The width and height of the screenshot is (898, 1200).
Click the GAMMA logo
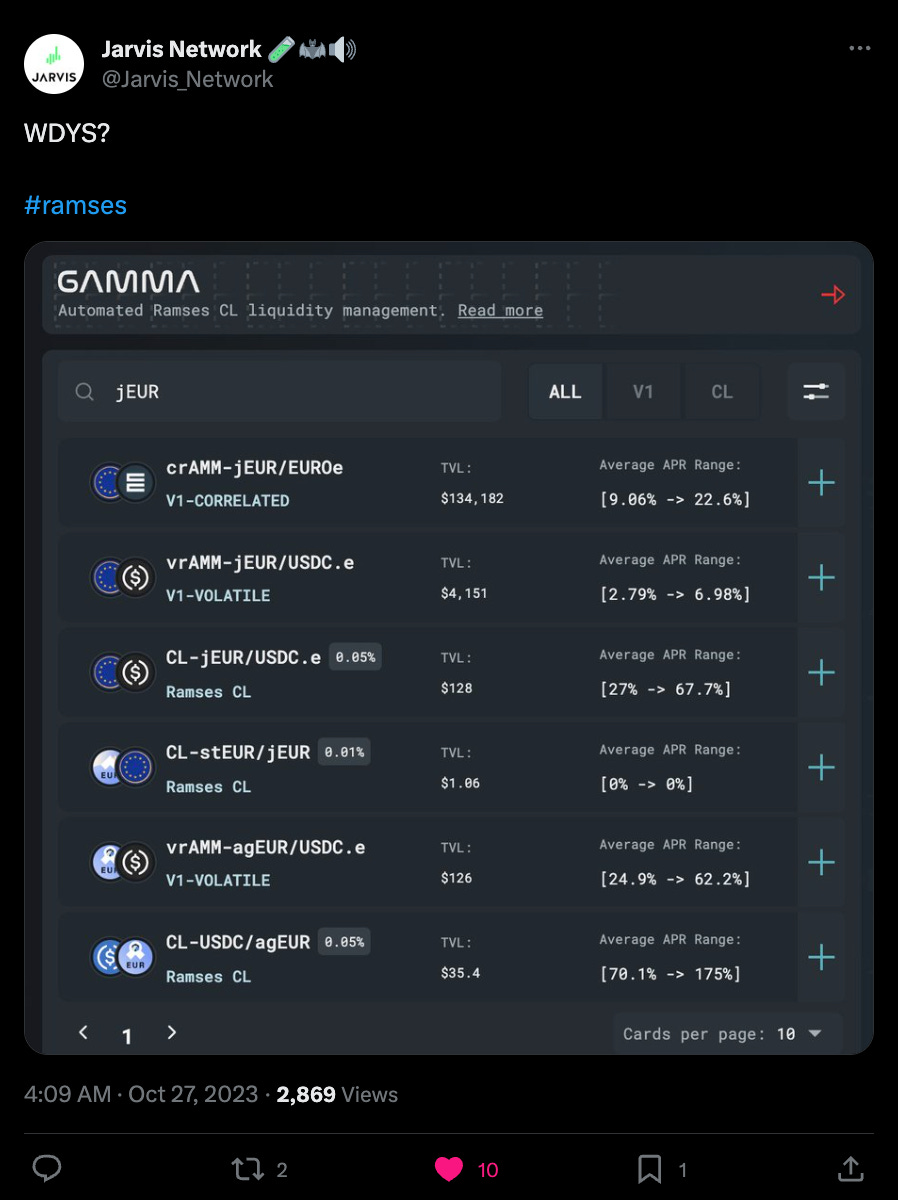coord(128,282)
